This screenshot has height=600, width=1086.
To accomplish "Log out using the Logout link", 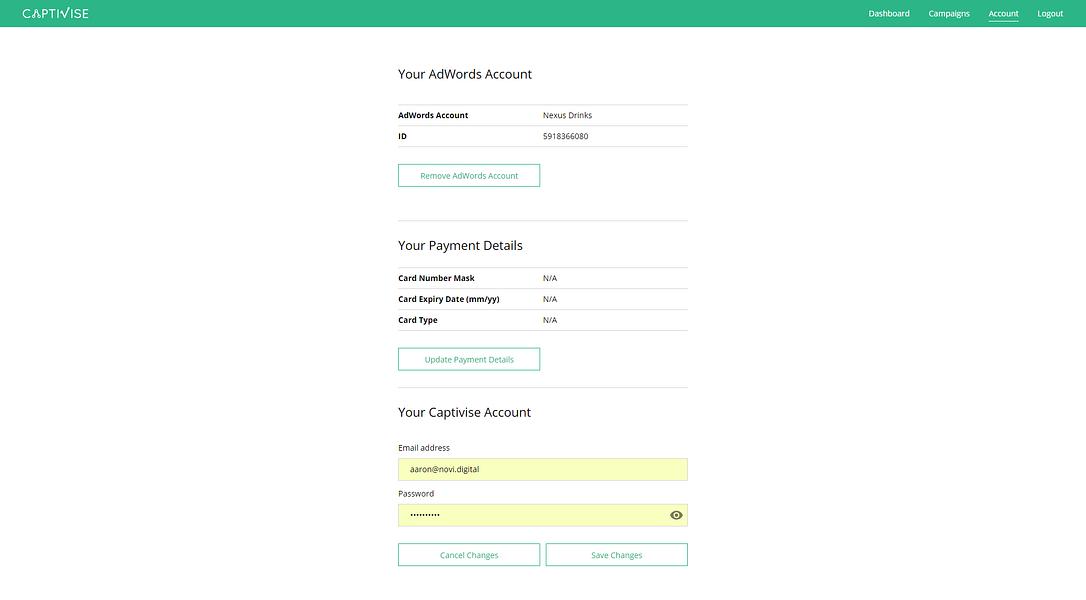I will click(x=1050, y=13).
